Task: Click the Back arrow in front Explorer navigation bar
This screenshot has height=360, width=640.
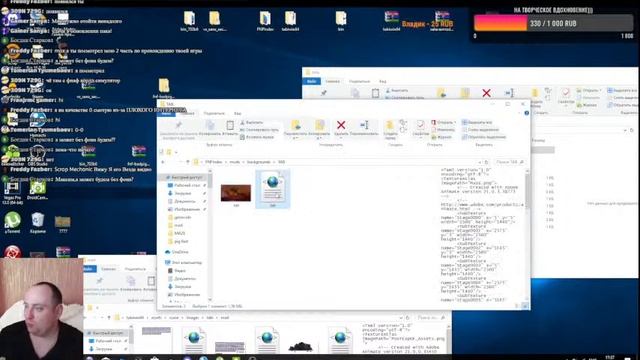Action: point(163,162)
